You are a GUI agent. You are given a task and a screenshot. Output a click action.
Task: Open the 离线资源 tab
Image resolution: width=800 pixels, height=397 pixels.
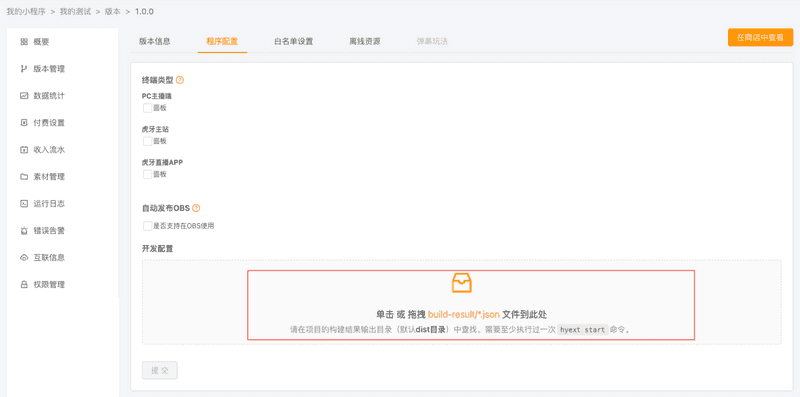coord(365,42)
